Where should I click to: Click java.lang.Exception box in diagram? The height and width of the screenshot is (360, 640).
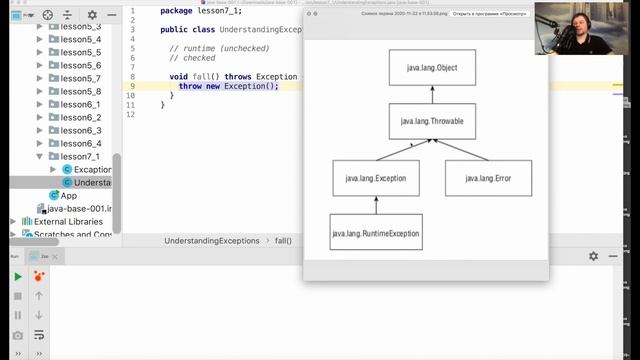376,178
